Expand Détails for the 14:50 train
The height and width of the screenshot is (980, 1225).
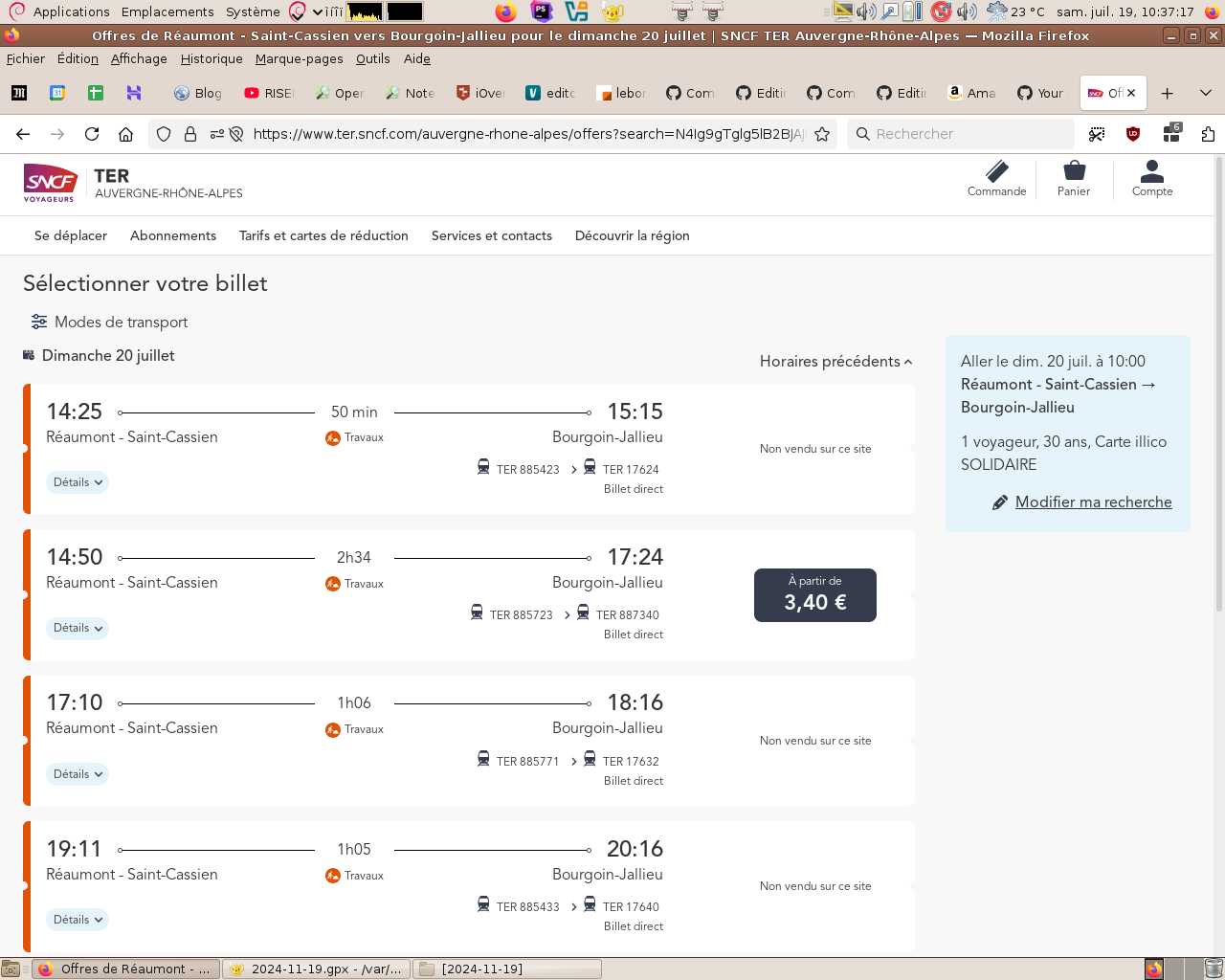coord(78,628)
